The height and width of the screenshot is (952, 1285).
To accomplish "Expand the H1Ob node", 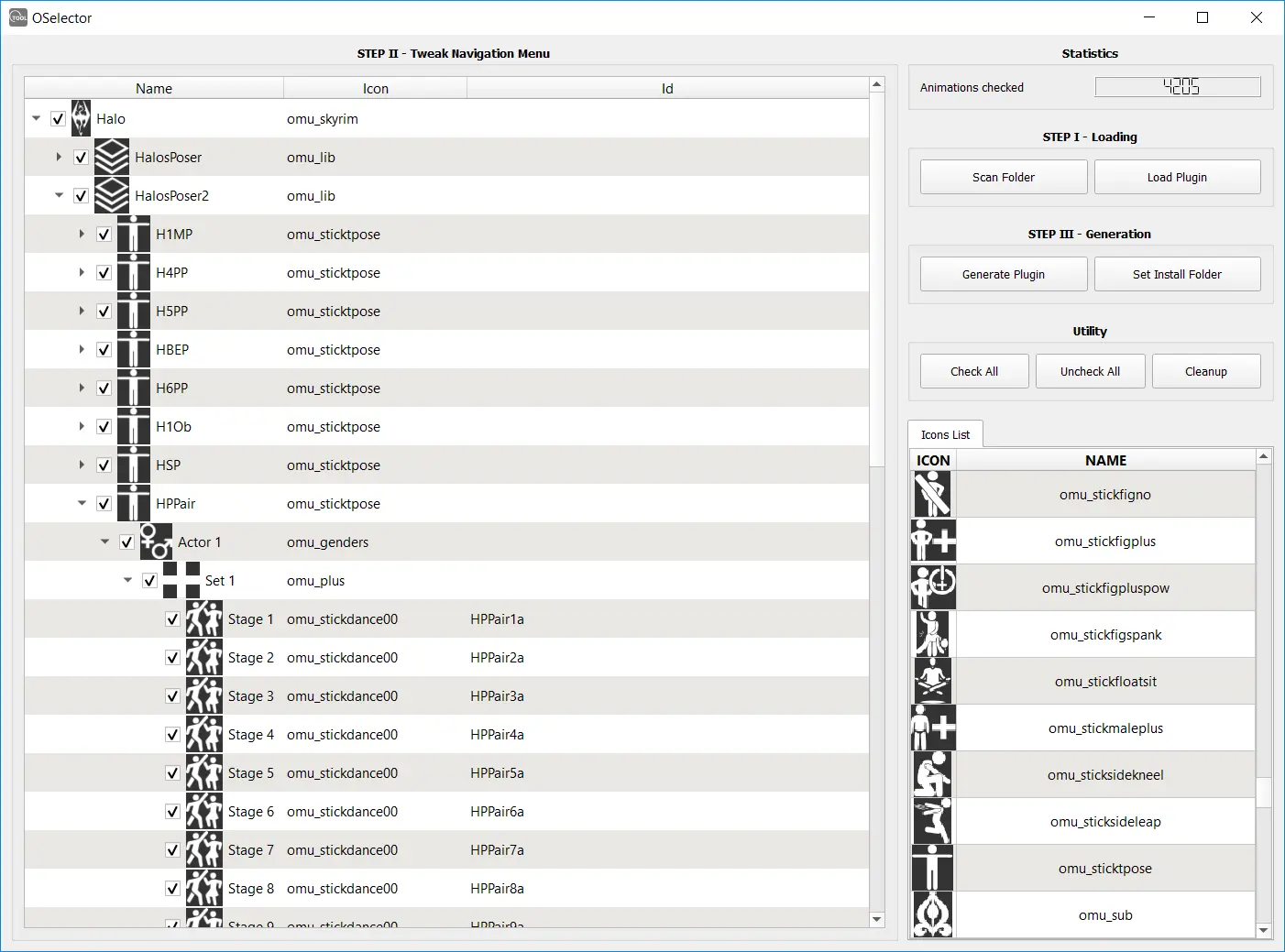I will click(x=82, y=427).
